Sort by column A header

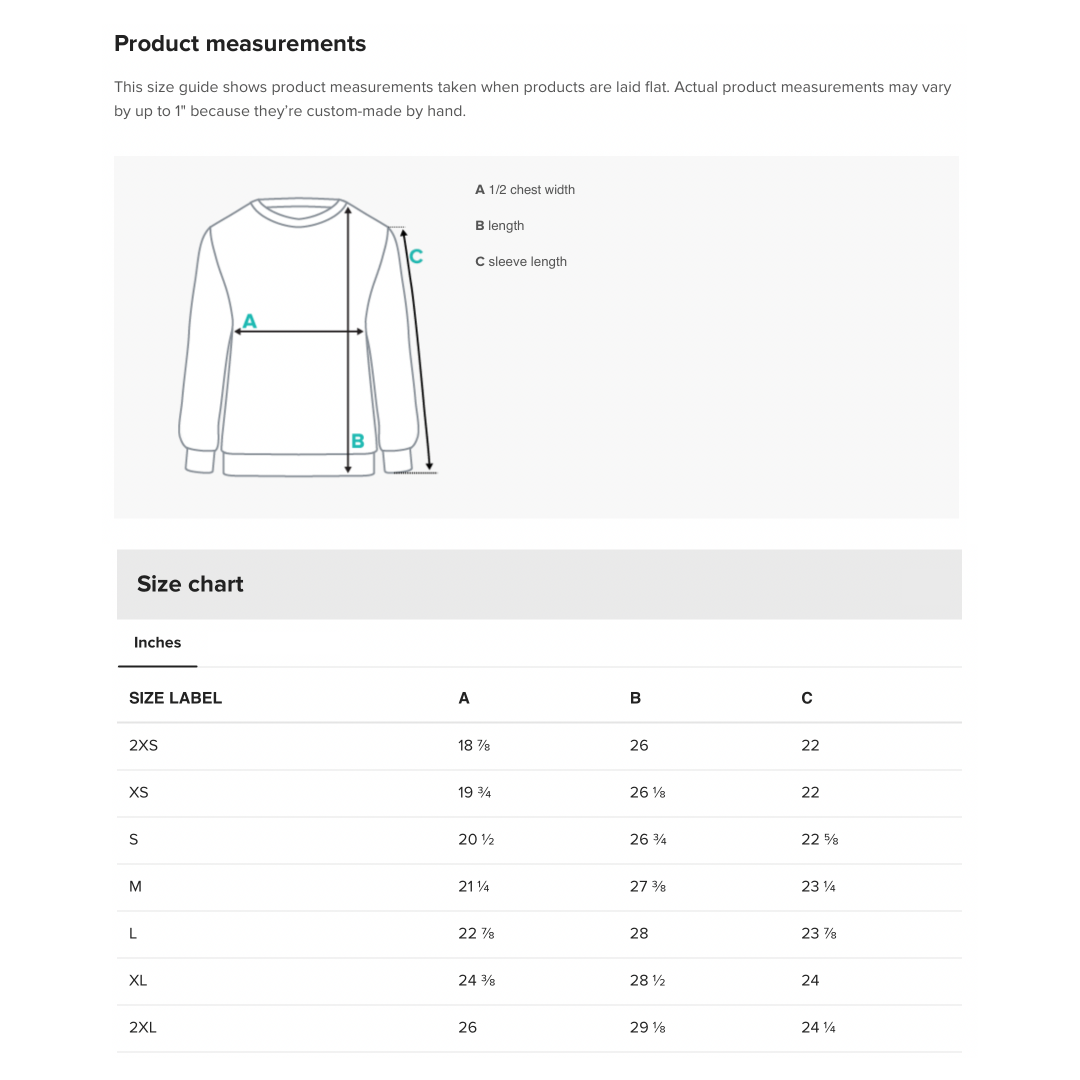point(463,697)
